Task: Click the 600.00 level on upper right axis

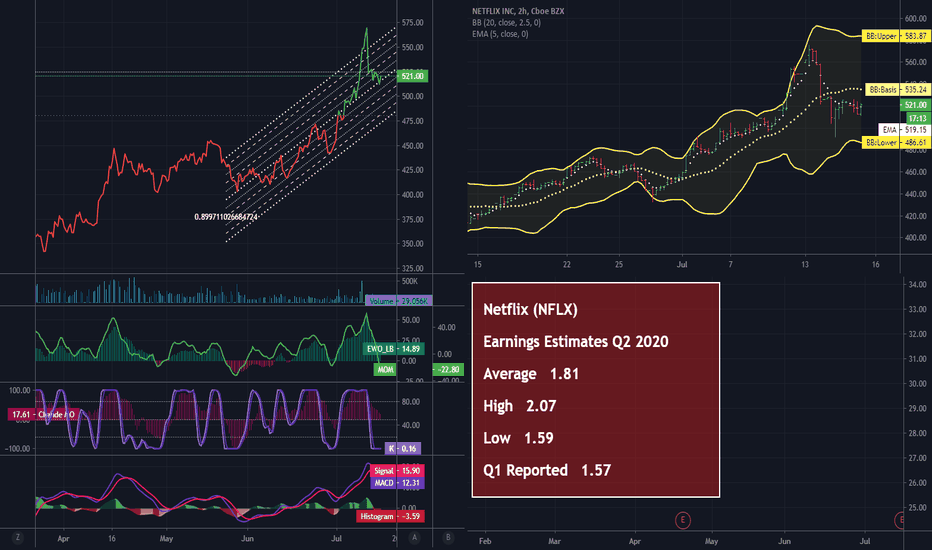Action: [916, 18]
